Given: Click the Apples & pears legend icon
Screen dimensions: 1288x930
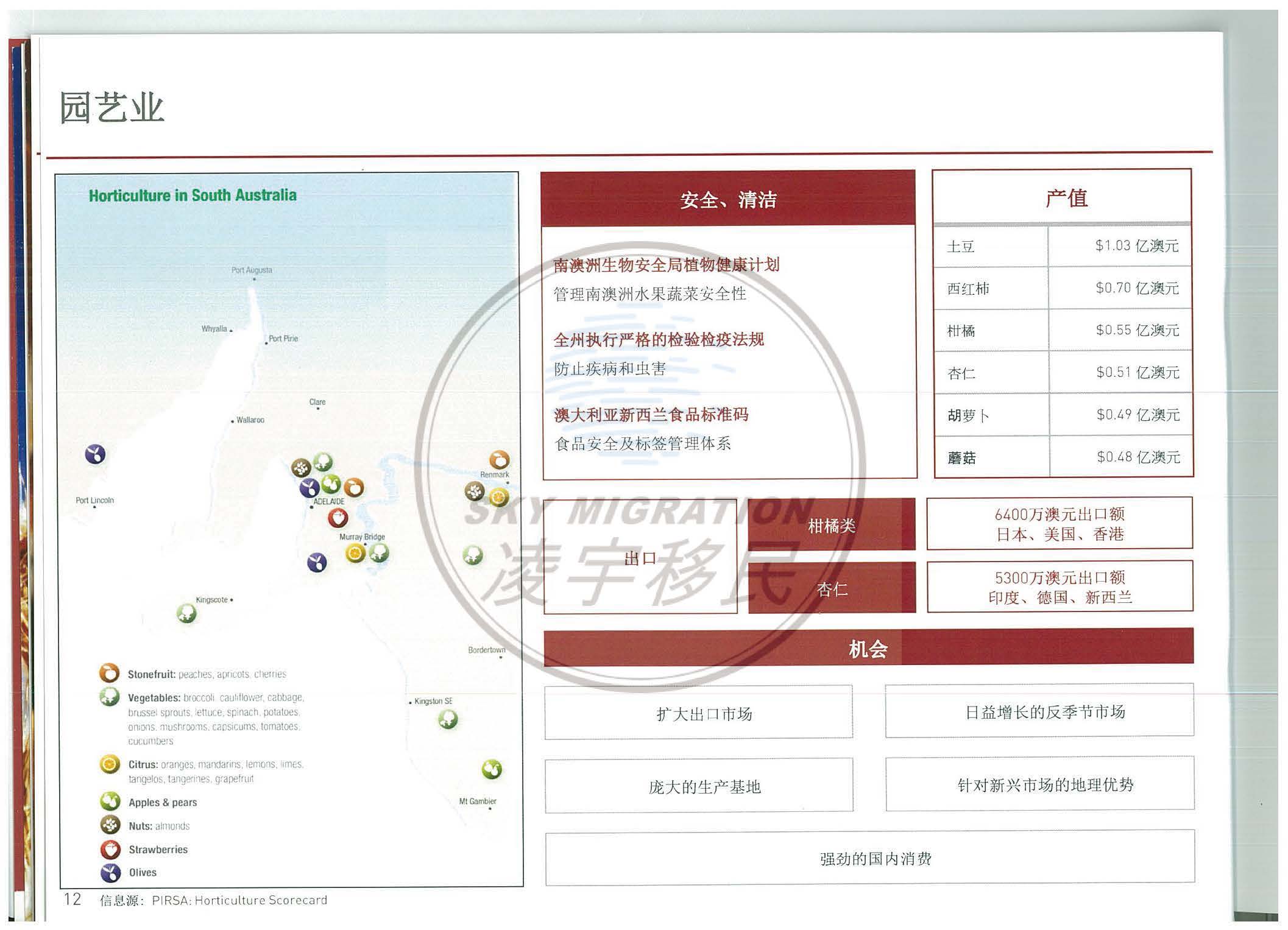Looking at the screenshot, I should point(110,801).
